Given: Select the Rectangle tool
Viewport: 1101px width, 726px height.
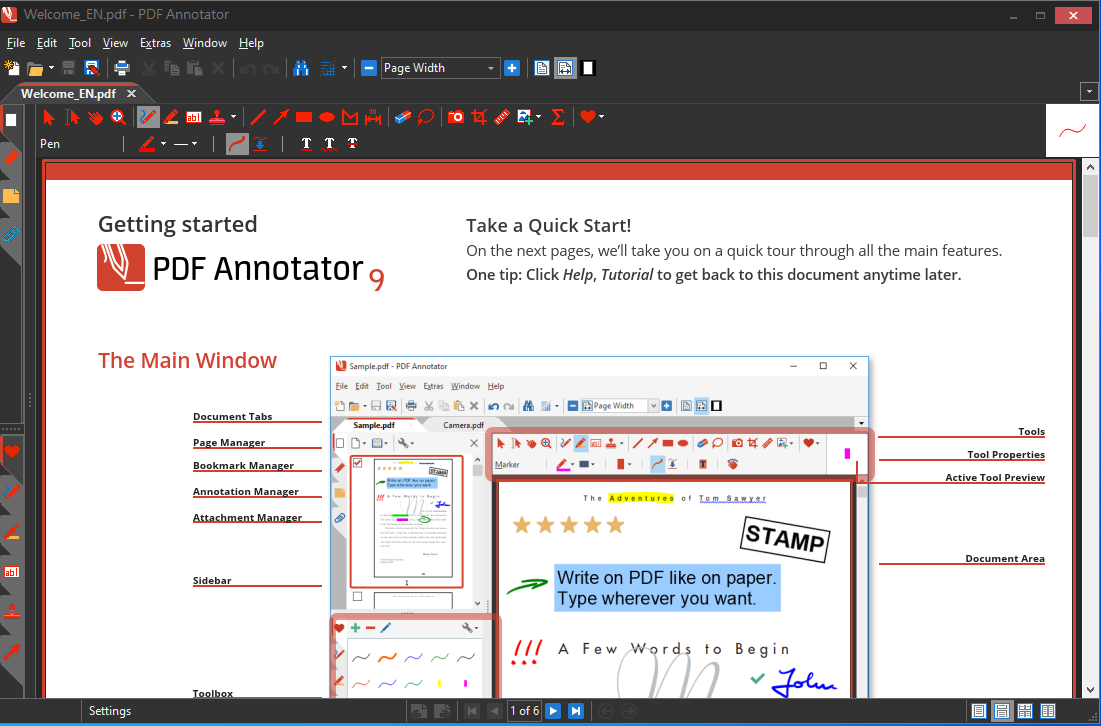Looking at the screenshot, I should [x=304, y=117].
